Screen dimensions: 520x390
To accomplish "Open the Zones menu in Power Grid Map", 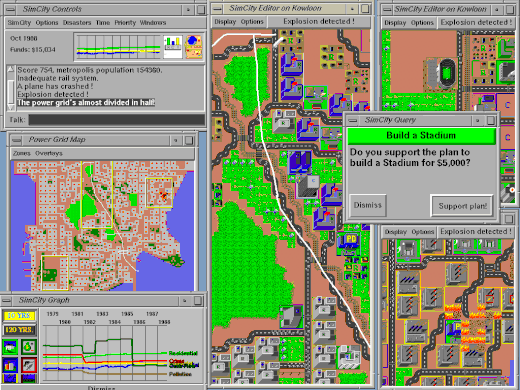I will pos(22,153).
